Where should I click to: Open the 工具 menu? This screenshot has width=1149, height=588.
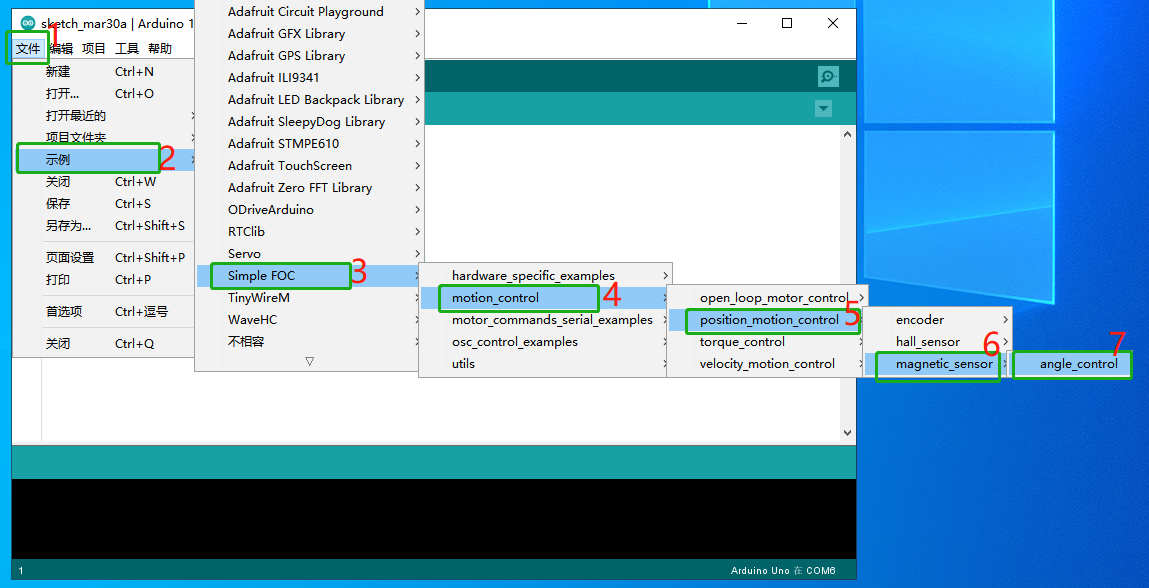click(x=127, y=48)
